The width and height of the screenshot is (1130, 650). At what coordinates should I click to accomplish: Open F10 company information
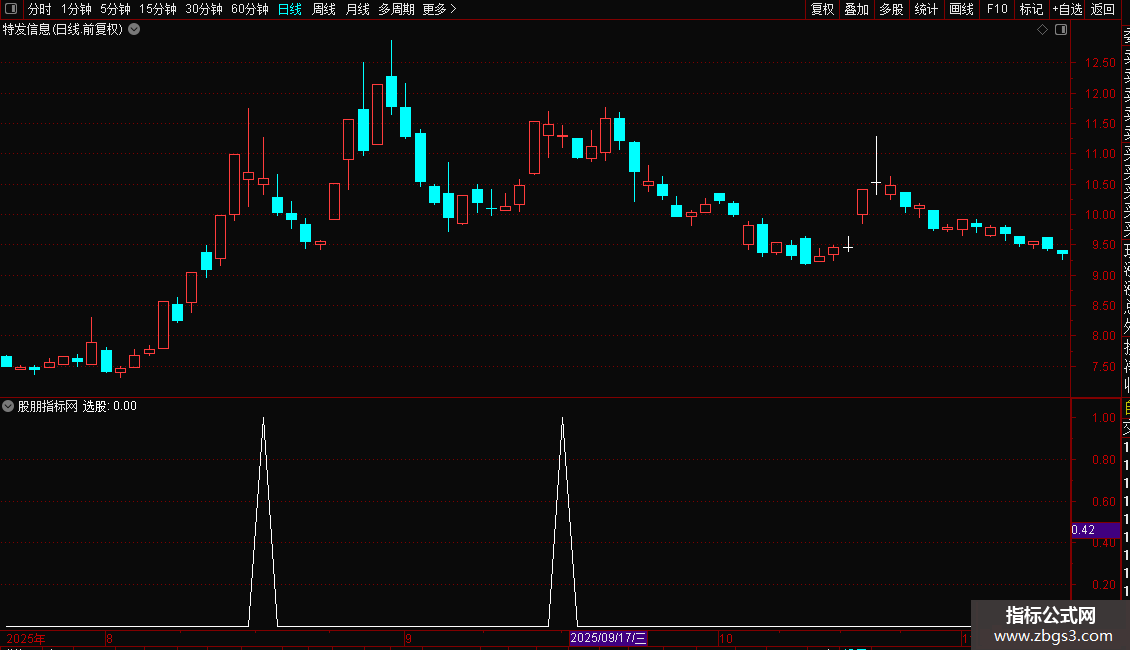(997, 9)
